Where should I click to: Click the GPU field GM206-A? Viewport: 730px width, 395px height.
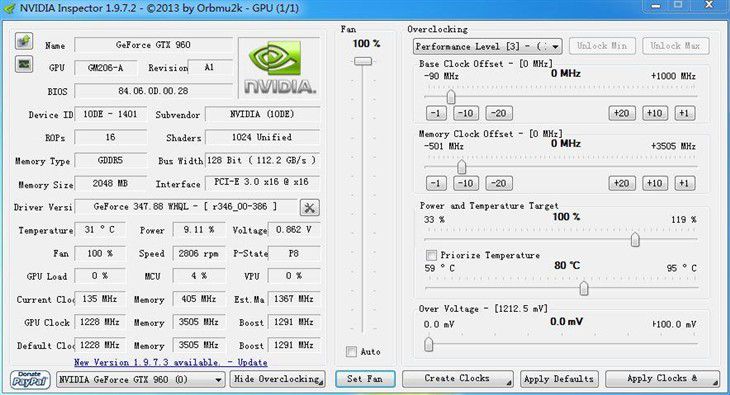(106, 68)
